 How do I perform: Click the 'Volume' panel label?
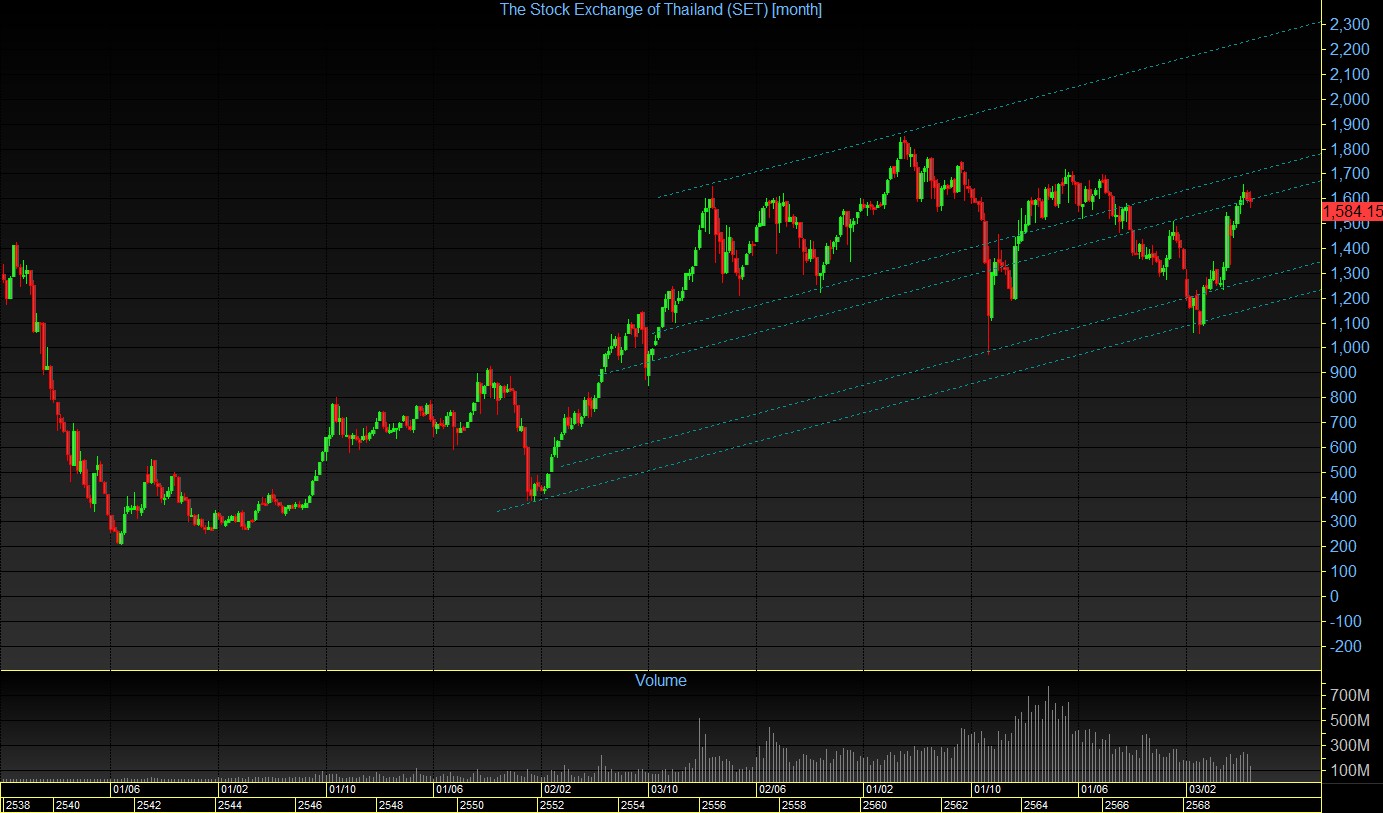point(661,680)
